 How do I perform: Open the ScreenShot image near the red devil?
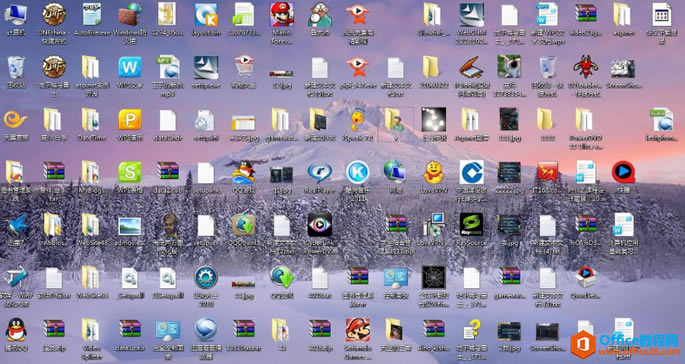(x=623, y=69)
